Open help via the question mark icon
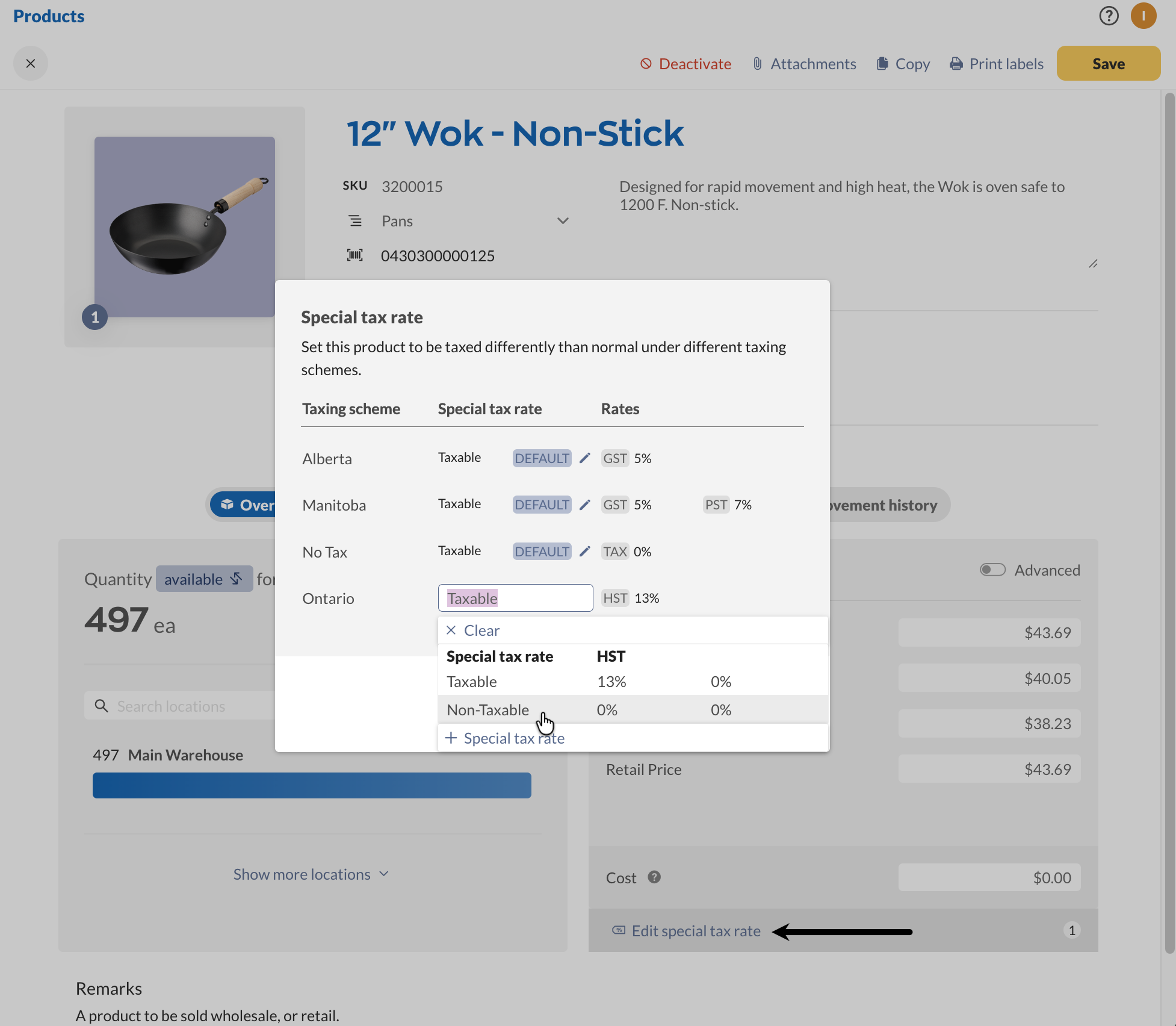This screenshot has width=1176, height=1026. click(x=1108, y=16)
